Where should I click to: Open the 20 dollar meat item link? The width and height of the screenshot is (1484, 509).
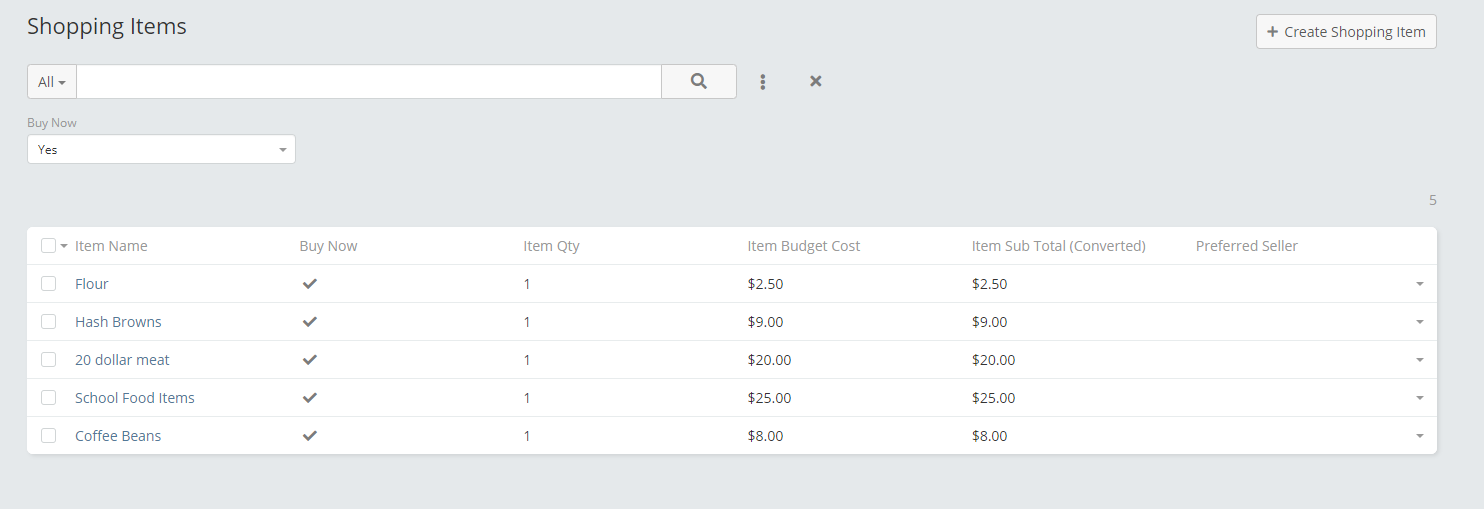tap(122, 360)
